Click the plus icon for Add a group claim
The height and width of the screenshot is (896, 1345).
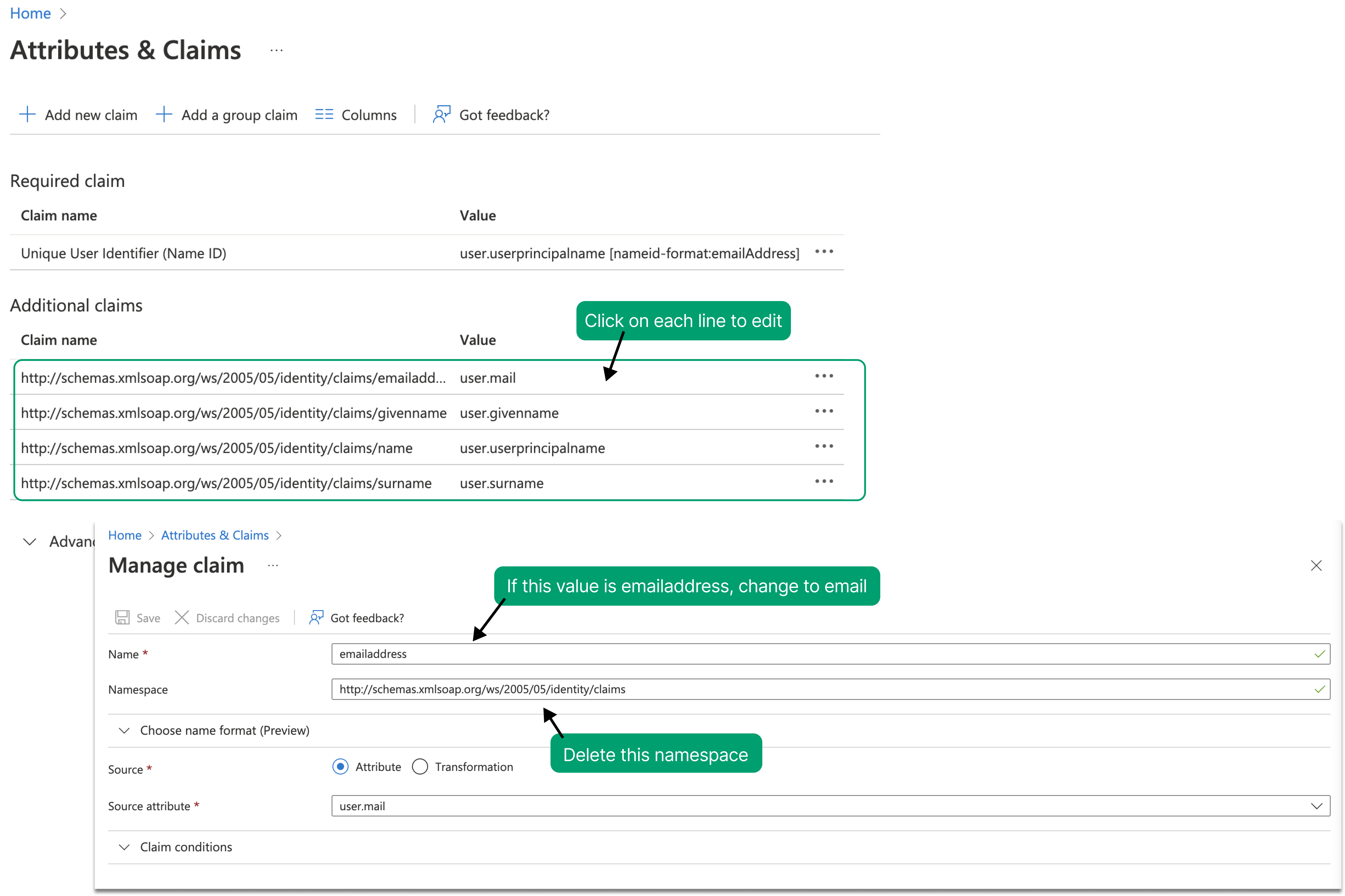pos(164,114)
